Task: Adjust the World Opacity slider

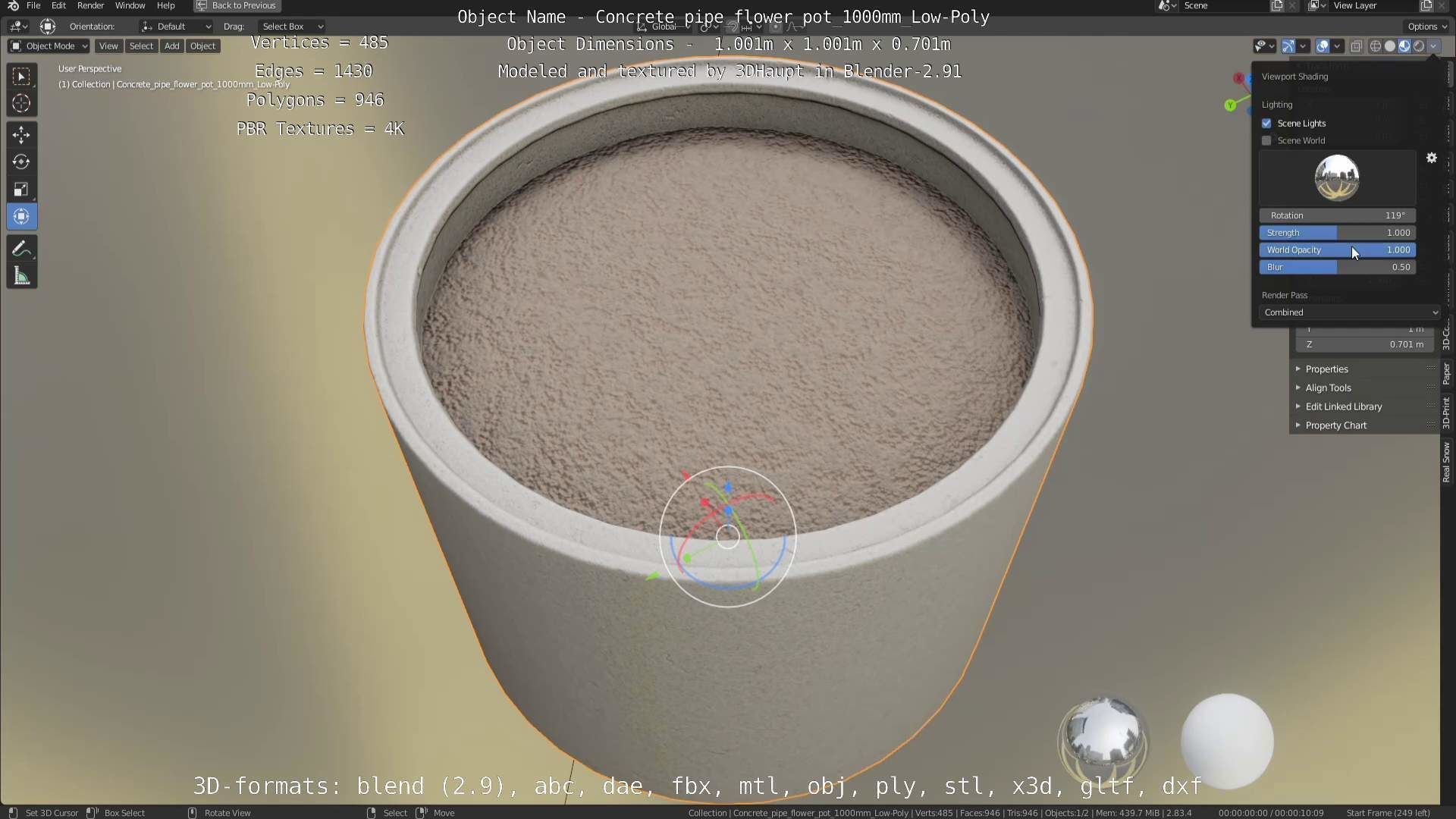Action: [x=1338, y=250]
